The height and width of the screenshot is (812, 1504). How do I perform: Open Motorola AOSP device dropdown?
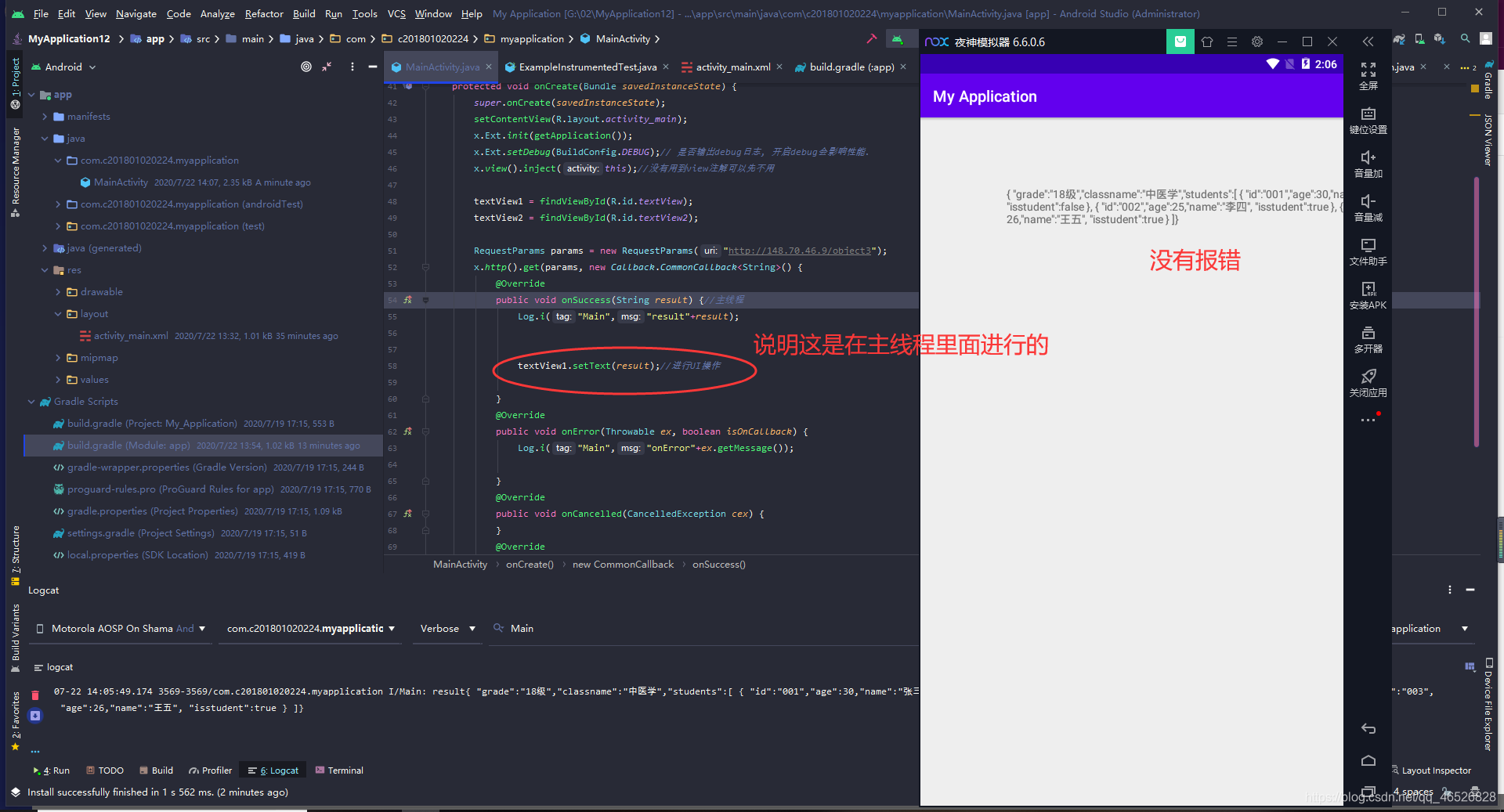coord(121,628)
